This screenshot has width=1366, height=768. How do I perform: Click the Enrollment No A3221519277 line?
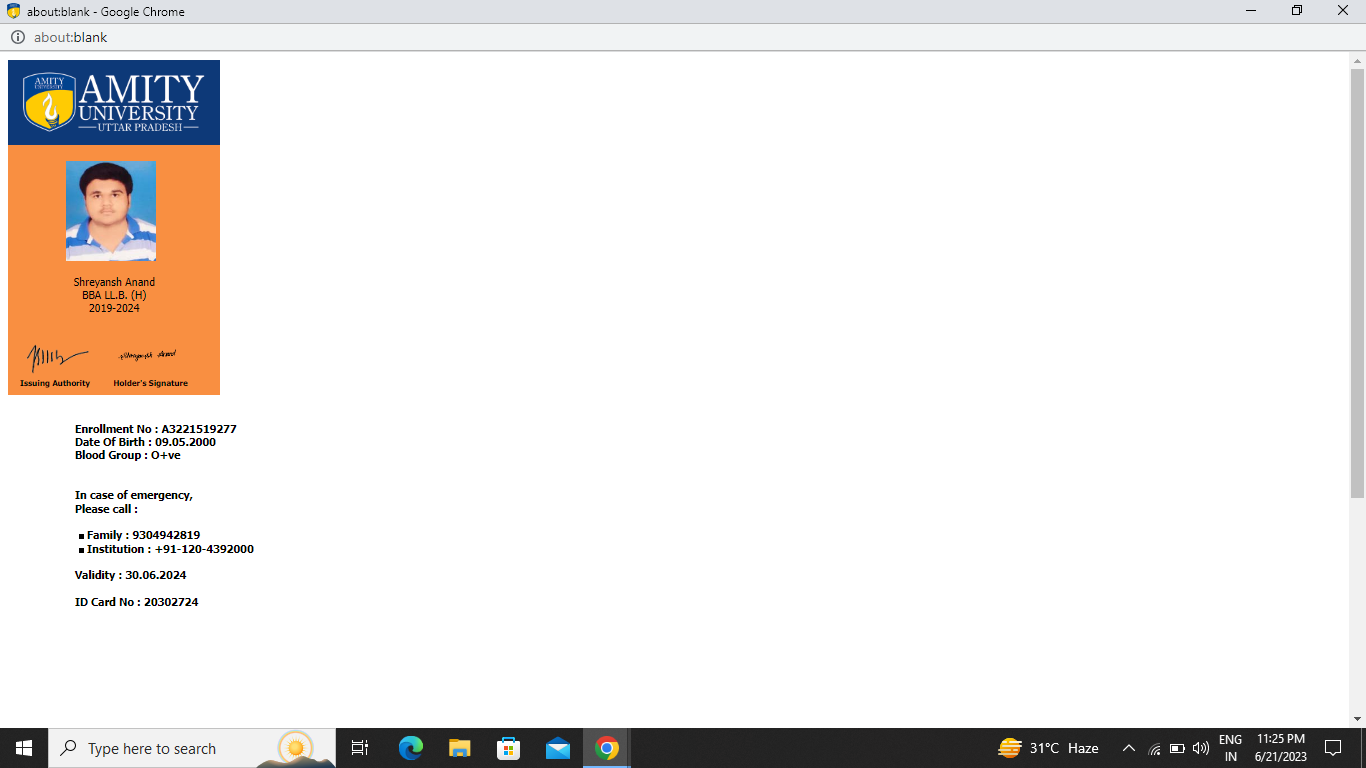point(156,429)
